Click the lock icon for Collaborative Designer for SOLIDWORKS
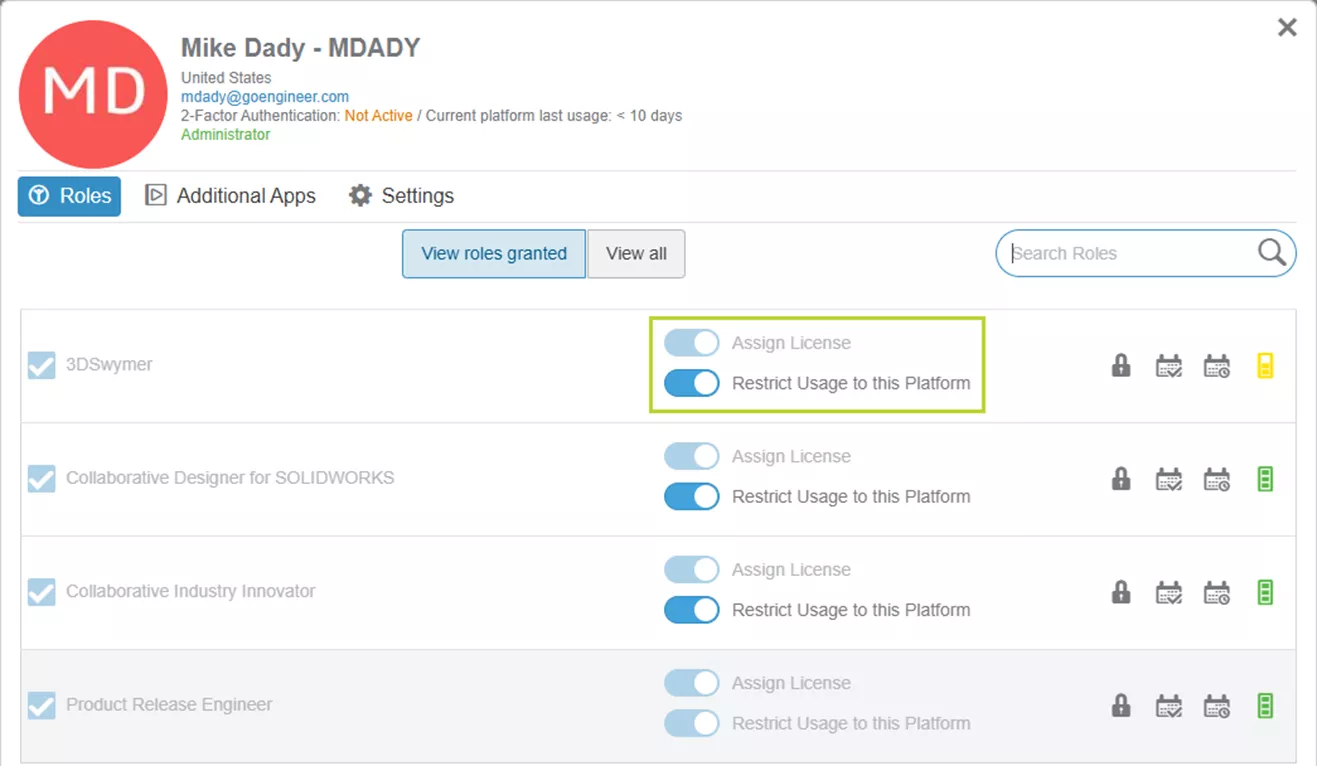 1120,478
